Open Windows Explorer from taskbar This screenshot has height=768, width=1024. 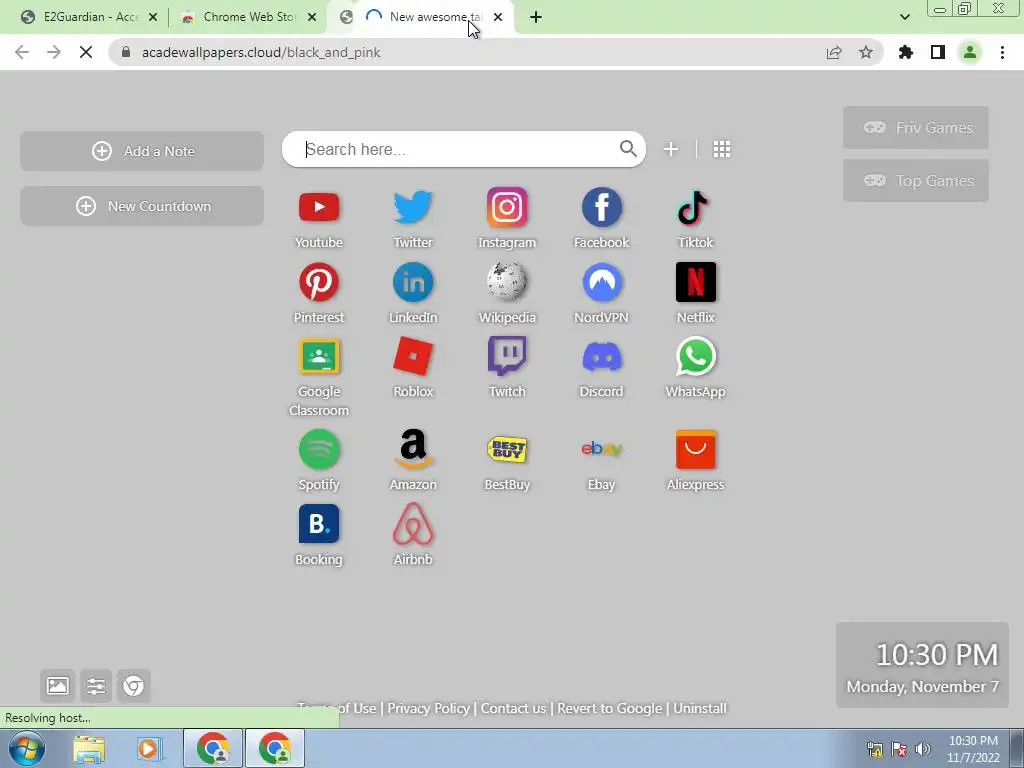(x=89, y=748)
